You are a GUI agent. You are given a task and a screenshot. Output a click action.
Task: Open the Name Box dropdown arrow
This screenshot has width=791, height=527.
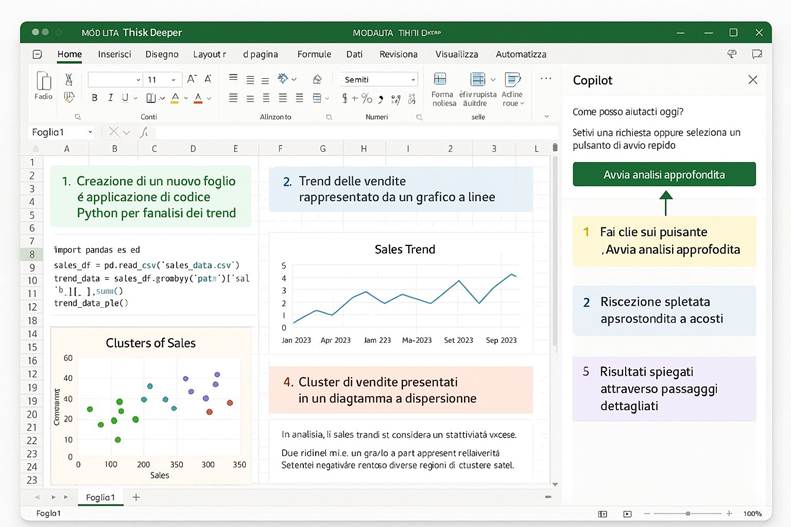coord(90,132)
